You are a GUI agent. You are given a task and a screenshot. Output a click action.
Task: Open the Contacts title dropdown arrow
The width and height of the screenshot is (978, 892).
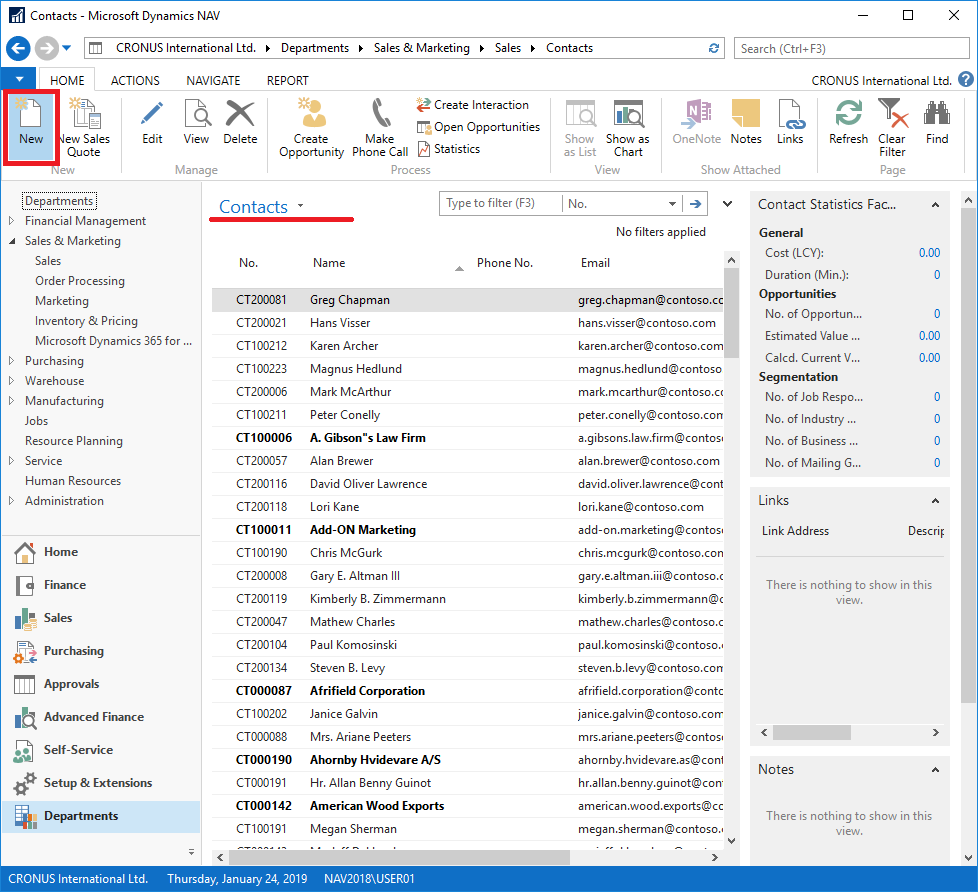300,207
